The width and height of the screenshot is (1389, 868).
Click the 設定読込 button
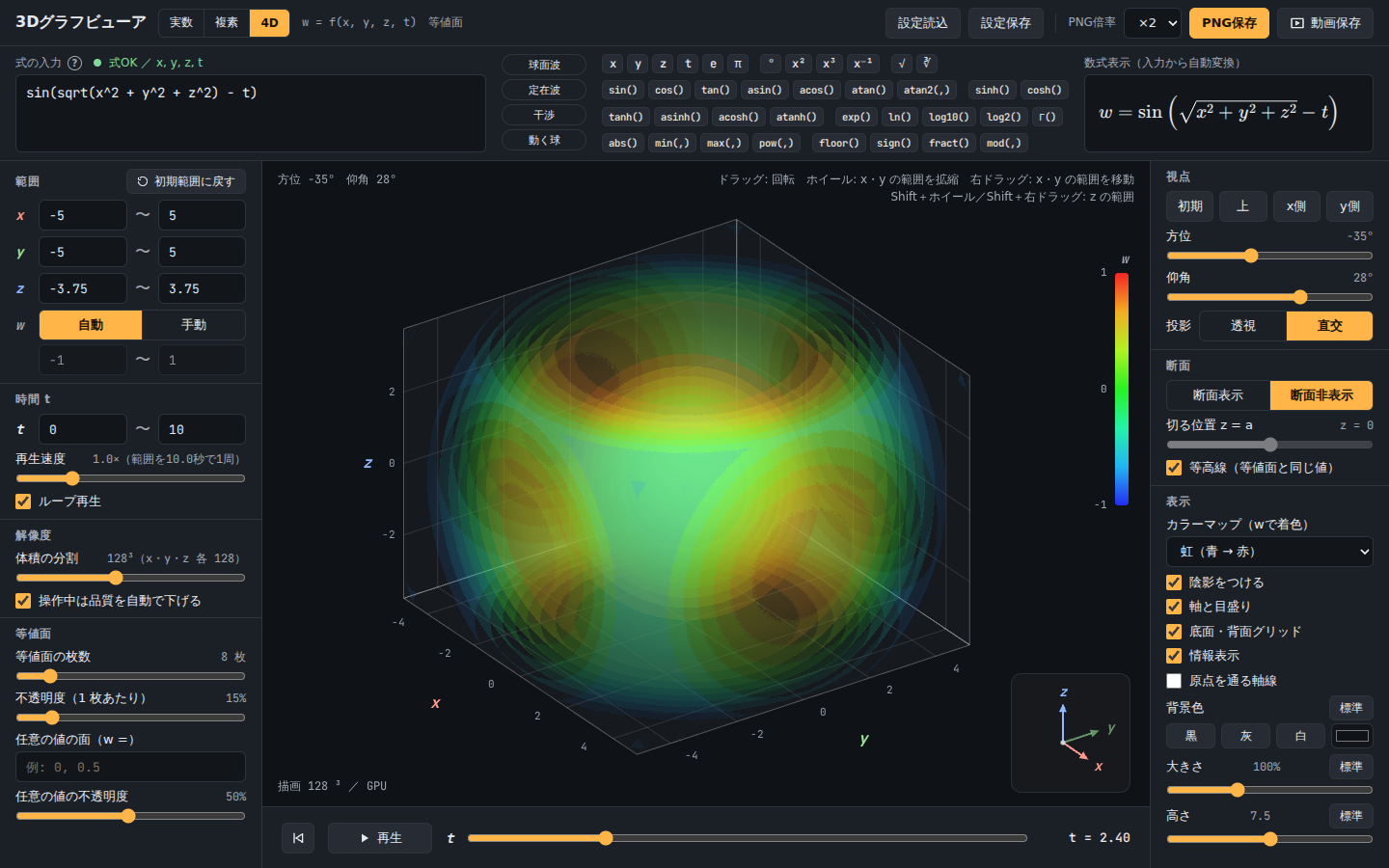[923, 23]
